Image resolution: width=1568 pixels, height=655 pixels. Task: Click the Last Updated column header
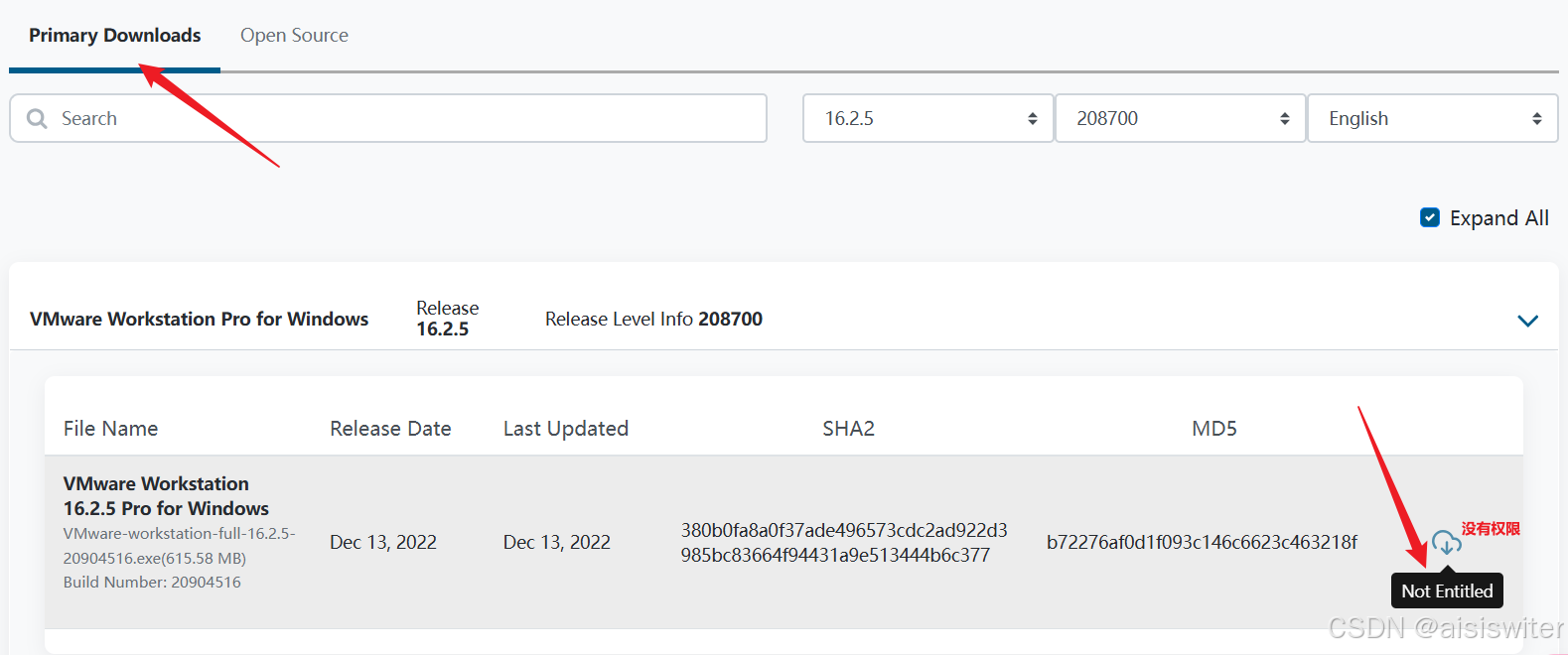click(566, 429)
